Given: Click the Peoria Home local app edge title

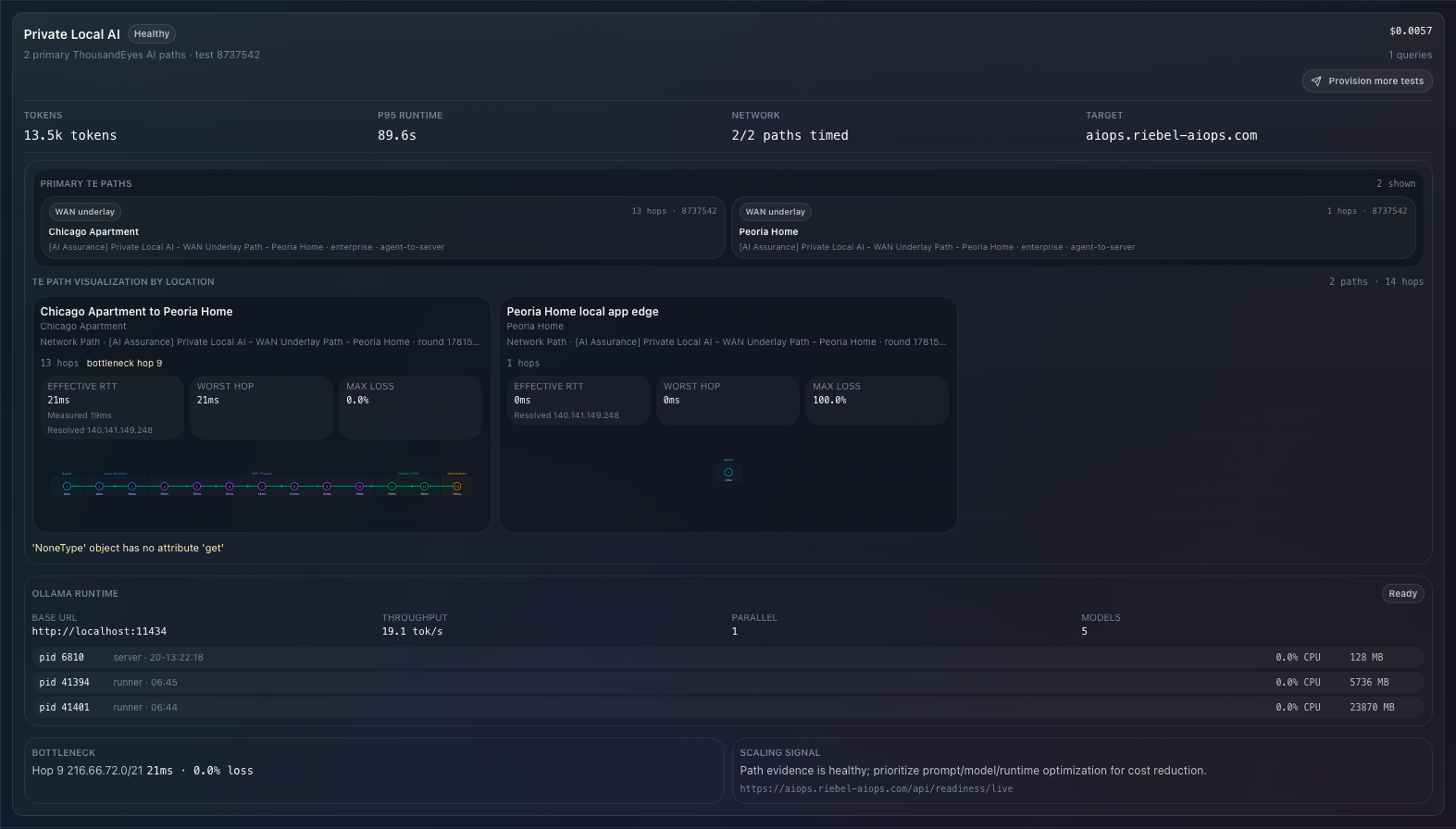Looking at the screenshot, I should 582,312.
